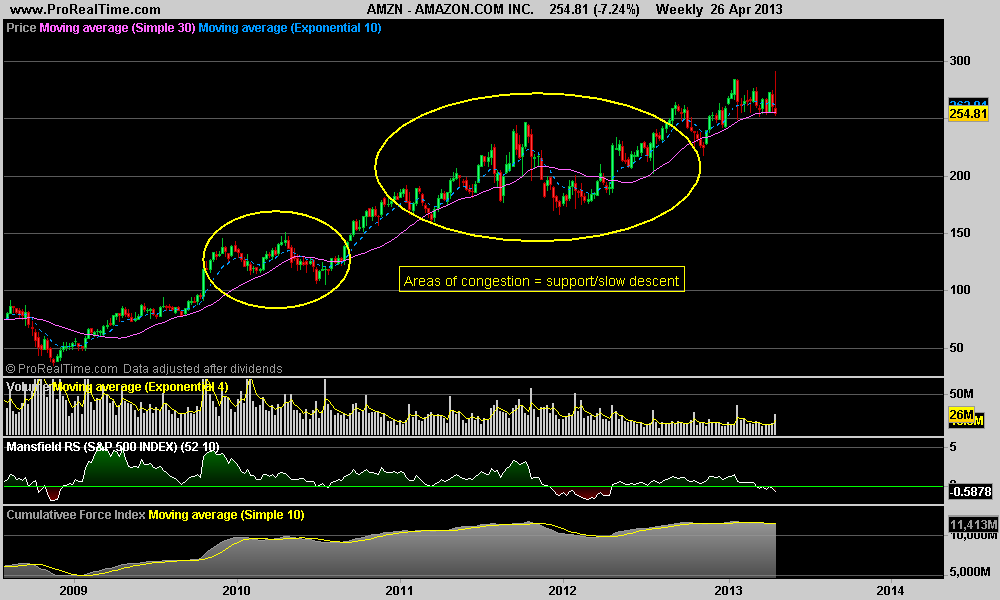Open the Cumulative Force Index label
Screen dimensions: 1000x600
(x=76, y=515)
